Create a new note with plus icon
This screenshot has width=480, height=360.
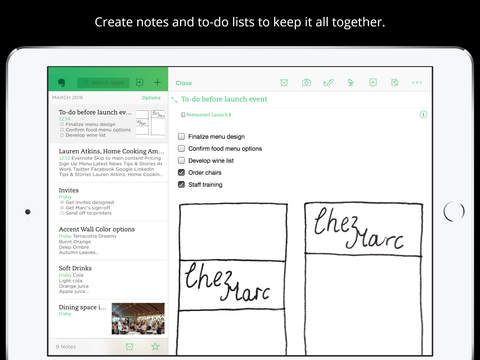coord(157,83)
